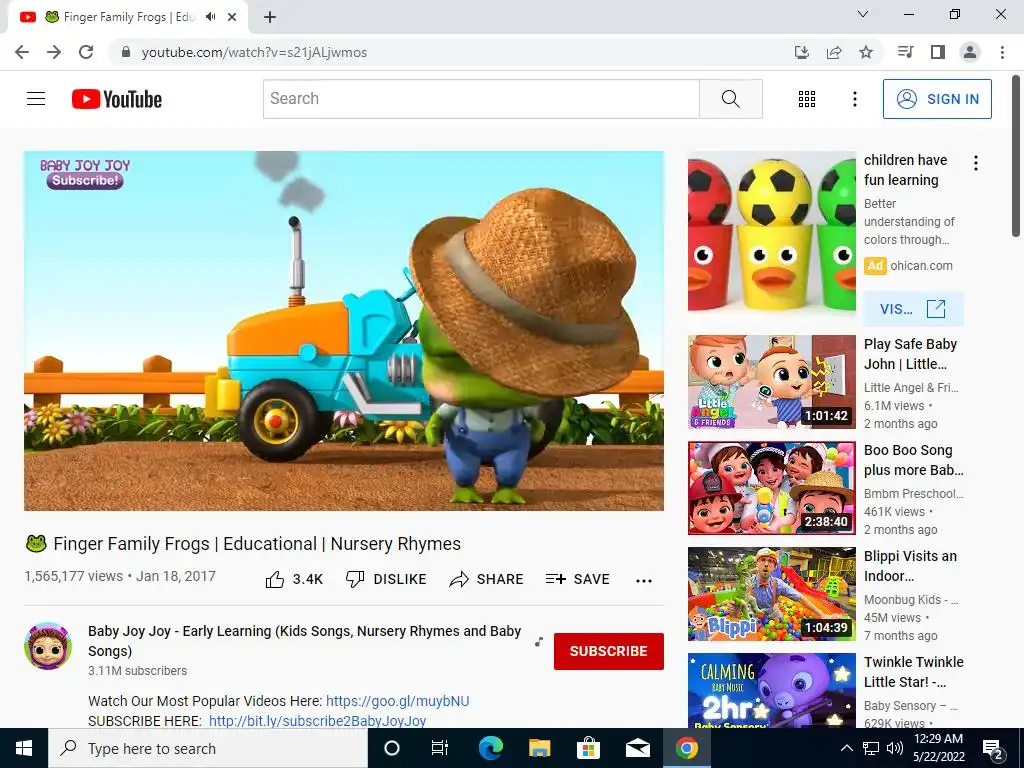Image resolution: width=1024 pixels, height=768 pixels.
Task: View site information lock icon
Action: point(126,52)
